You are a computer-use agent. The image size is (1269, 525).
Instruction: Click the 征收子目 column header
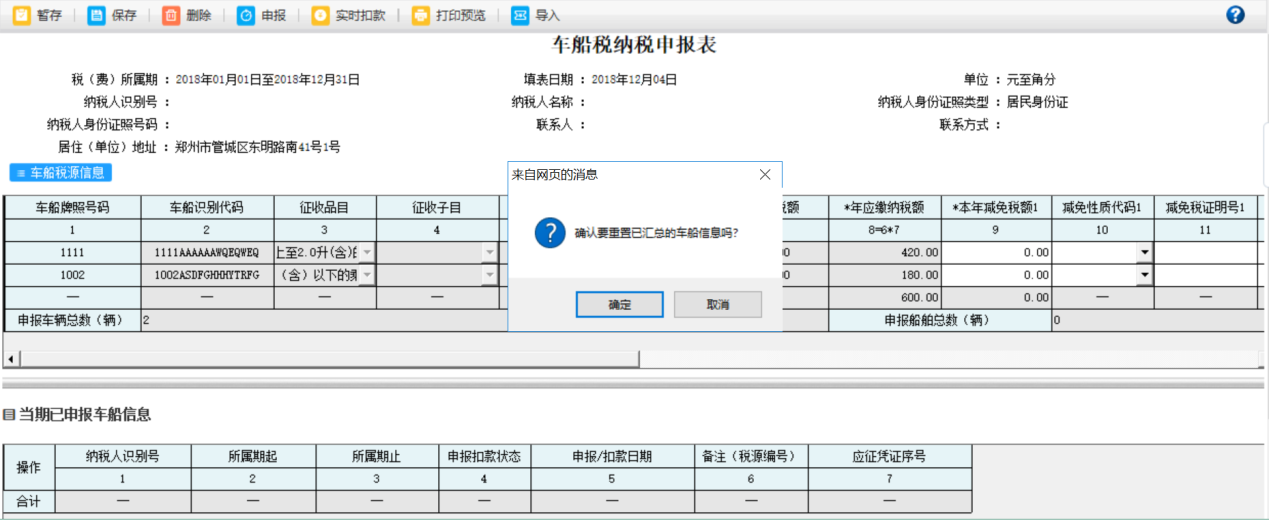[437, 208]
